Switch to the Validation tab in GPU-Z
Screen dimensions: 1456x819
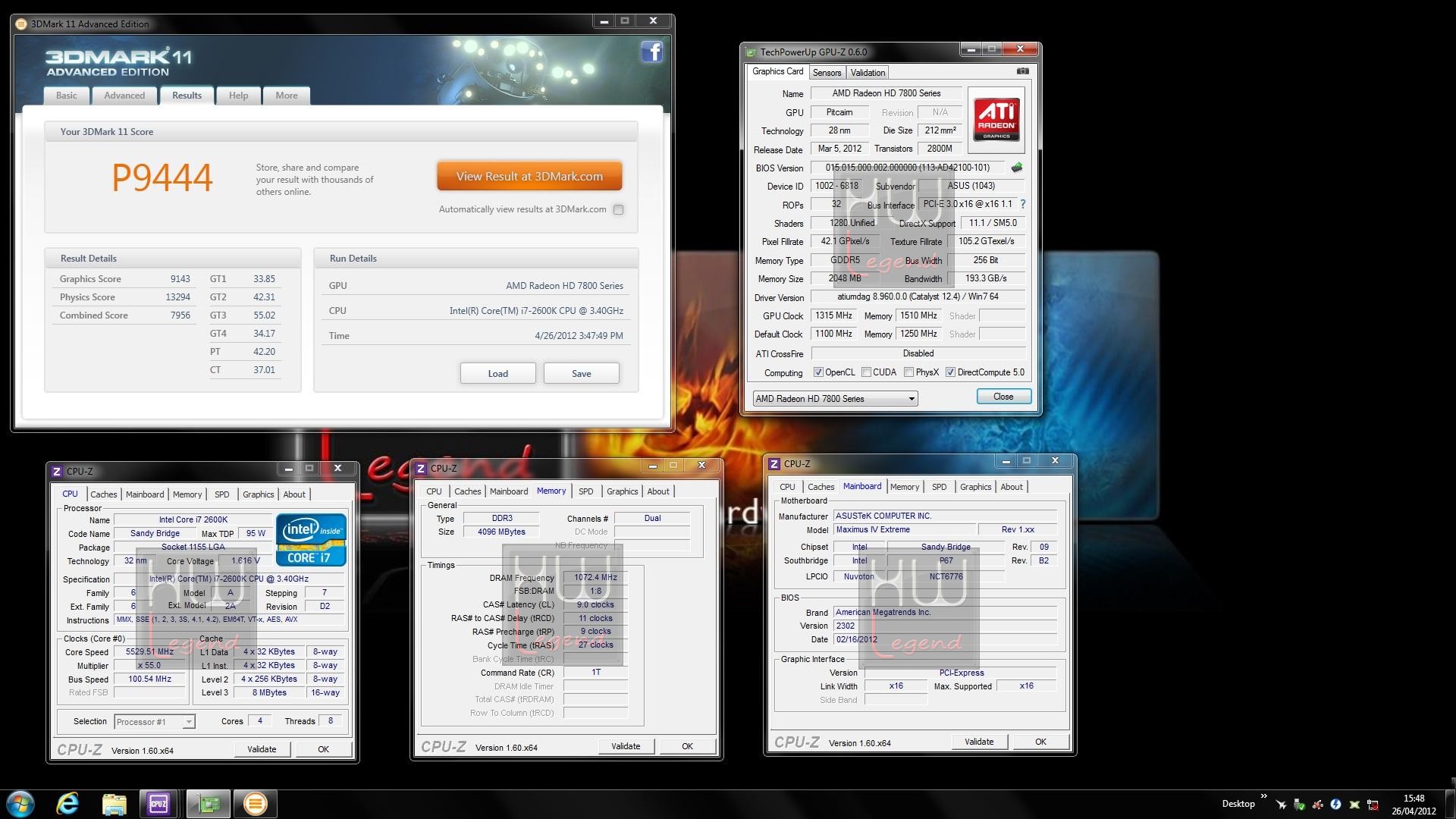tap(868, 73)
